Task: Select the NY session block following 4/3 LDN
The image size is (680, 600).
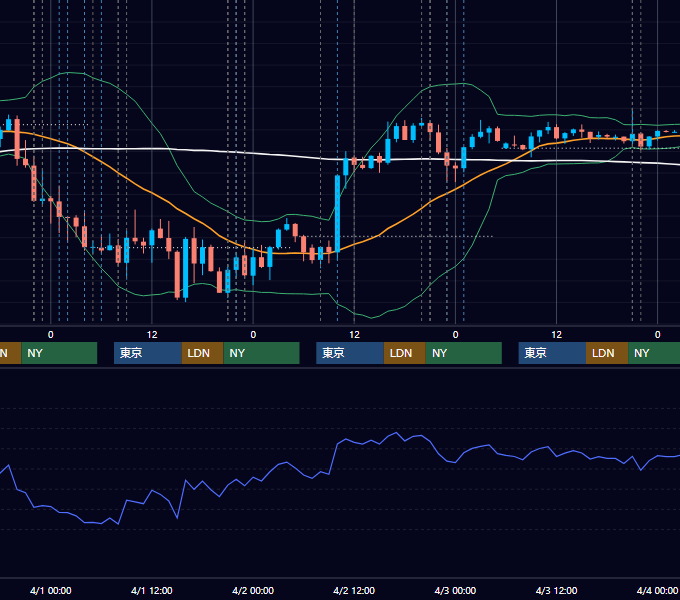Action: tap(654, 353)
